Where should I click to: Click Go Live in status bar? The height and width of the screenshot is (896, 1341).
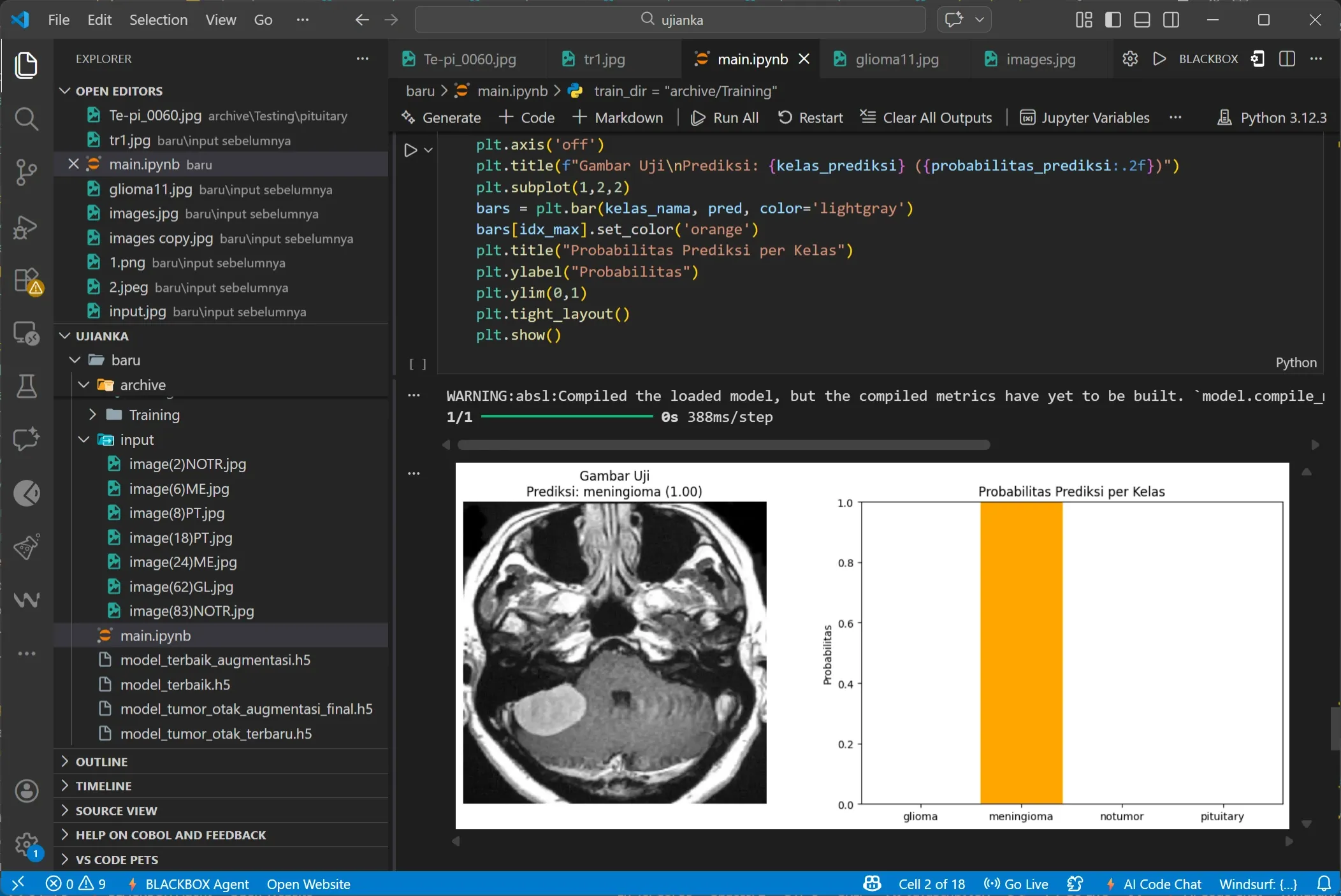click(x=1016, y=884)
